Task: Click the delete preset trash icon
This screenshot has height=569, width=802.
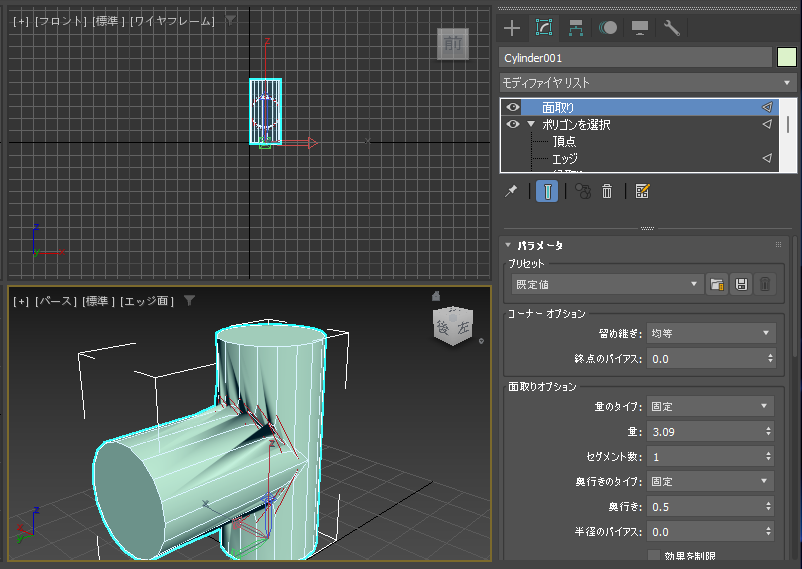Action: coord(765,284)
